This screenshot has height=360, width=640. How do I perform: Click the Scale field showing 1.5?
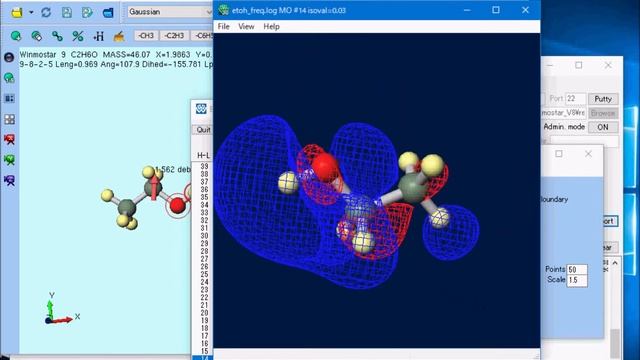577,280
